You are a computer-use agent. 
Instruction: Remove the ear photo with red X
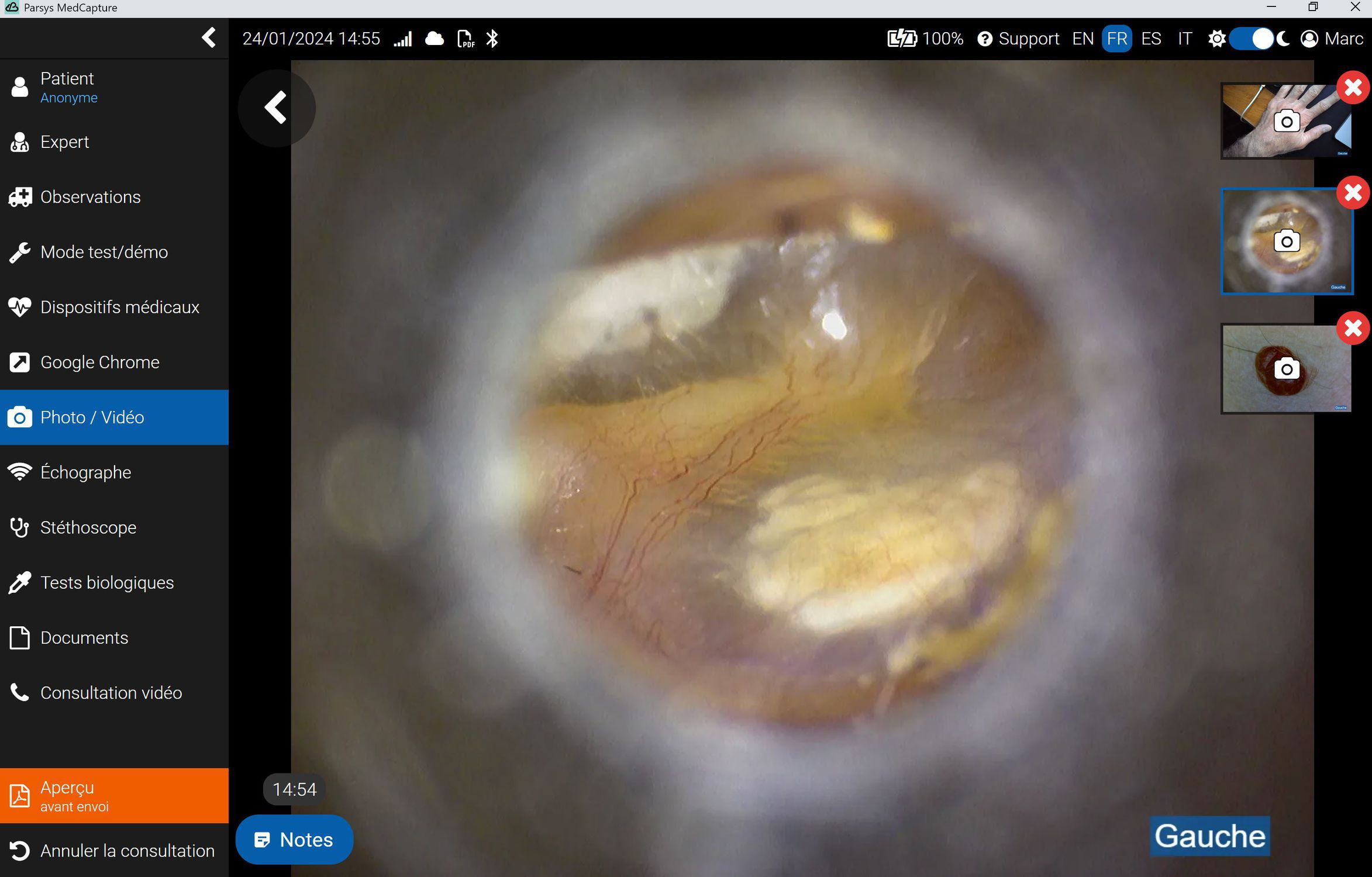coord(1352,193)
